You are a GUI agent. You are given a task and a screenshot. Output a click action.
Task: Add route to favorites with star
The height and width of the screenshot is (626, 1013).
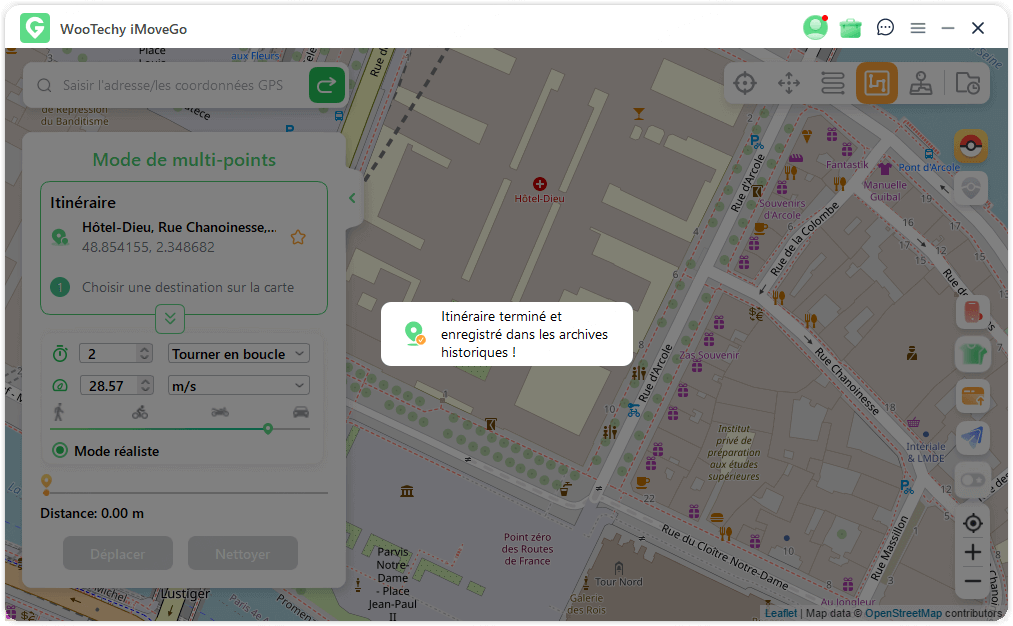coord(297,237)
